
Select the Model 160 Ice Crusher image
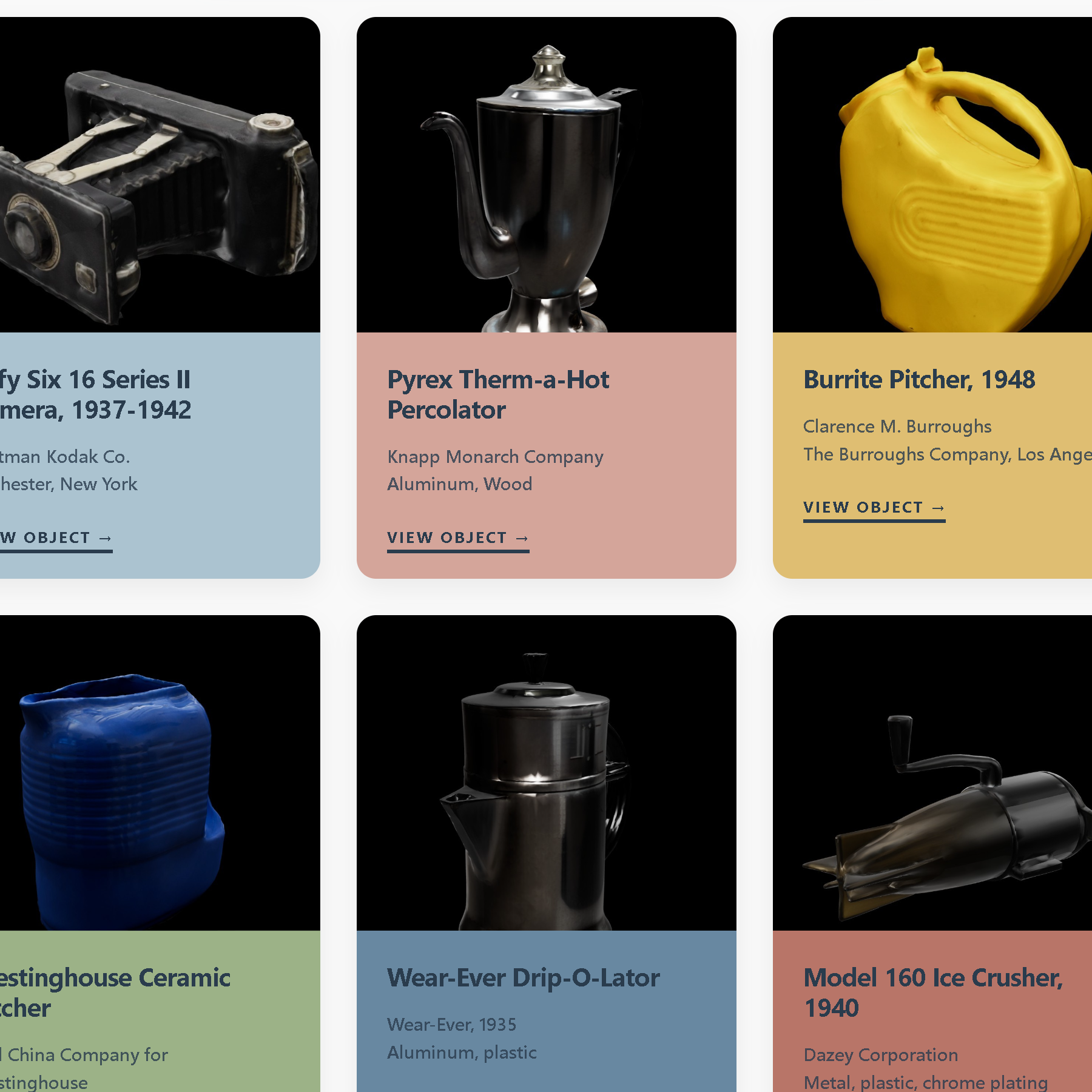click(x=932, y=773)
